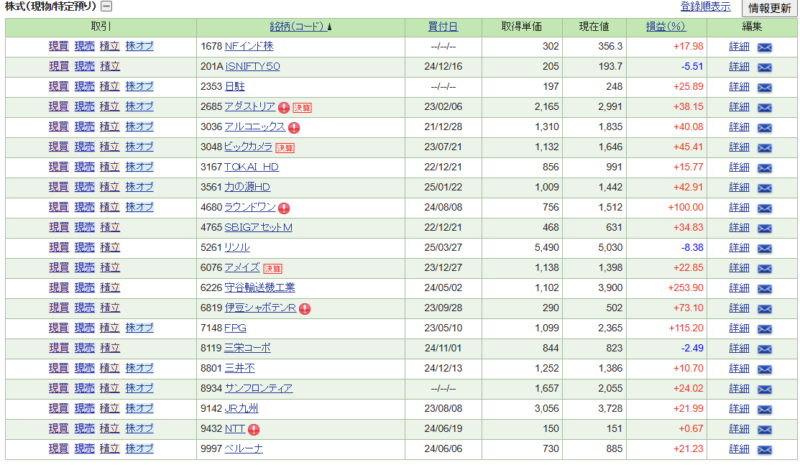Image resolution: width=800 pixels, height=465 pixels.
Task: Click red alert icon next to ラウンドワン
Action: point(284,208)
